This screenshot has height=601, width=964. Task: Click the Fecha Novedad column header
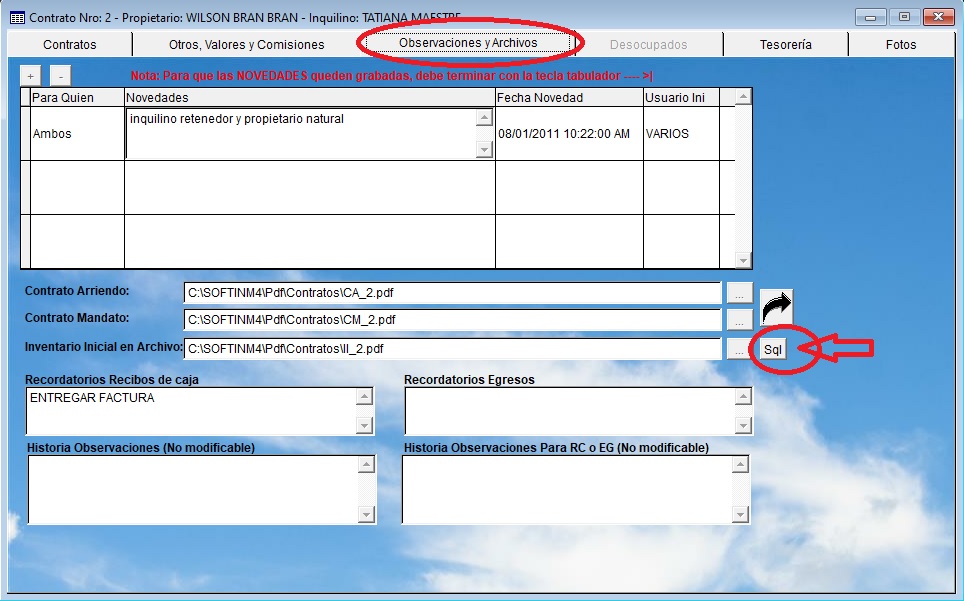click(569, 98)
